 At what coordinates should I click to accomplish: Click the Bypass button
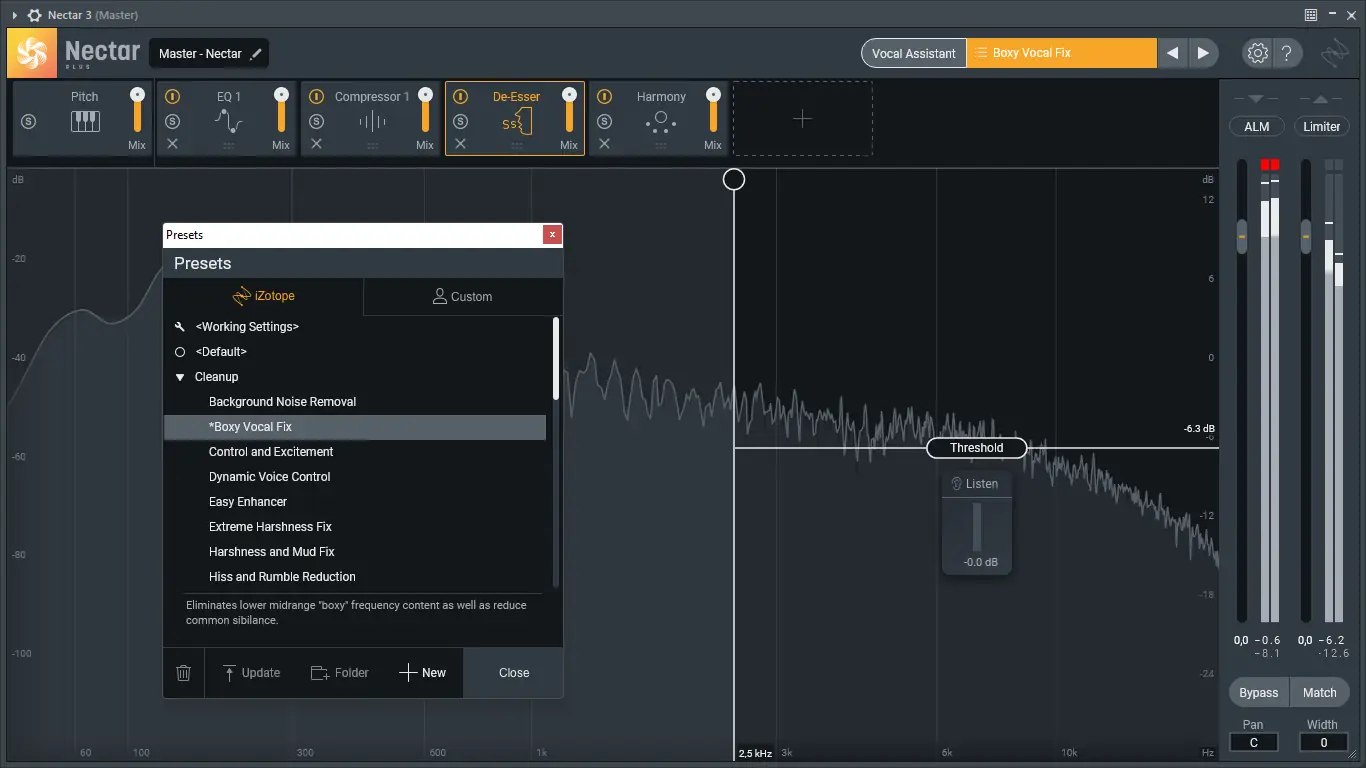point(1259,693)
